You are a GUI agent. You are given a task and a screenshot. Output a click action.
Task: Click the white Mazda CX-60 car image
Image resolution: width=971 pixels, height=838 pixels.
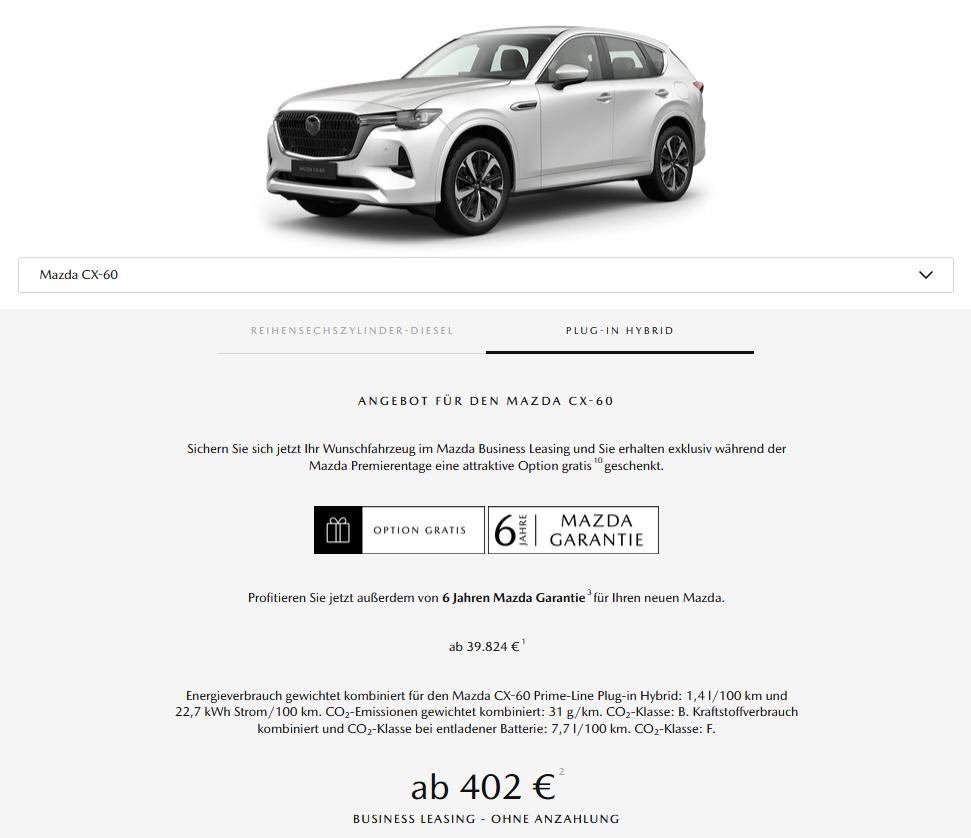tap(486, 129)
